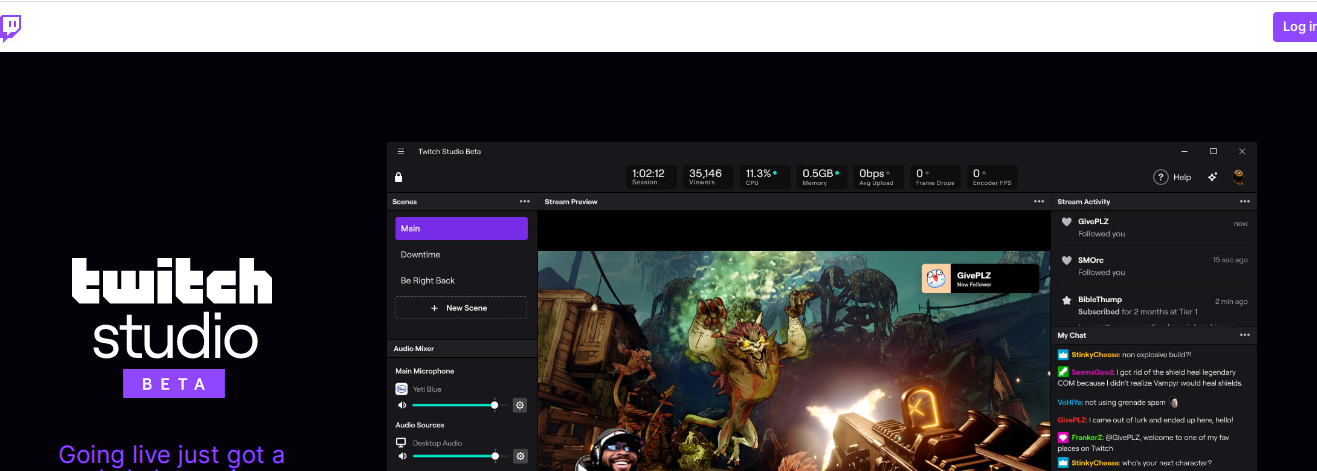Click the Desktop Audio monitor icon

click(x=402, y=442)
